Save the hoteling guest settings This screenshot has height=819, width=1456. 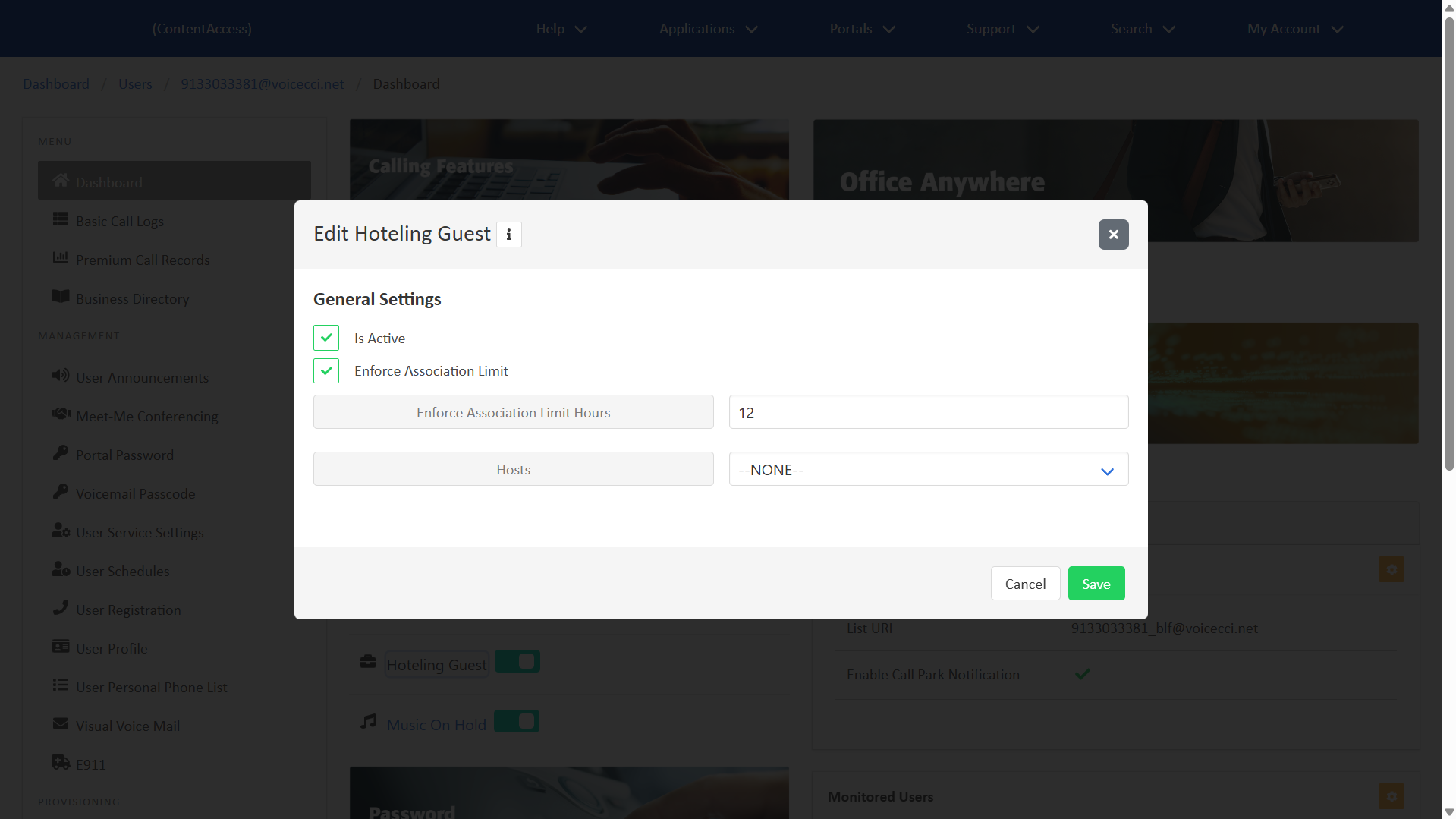[1096, 584]
